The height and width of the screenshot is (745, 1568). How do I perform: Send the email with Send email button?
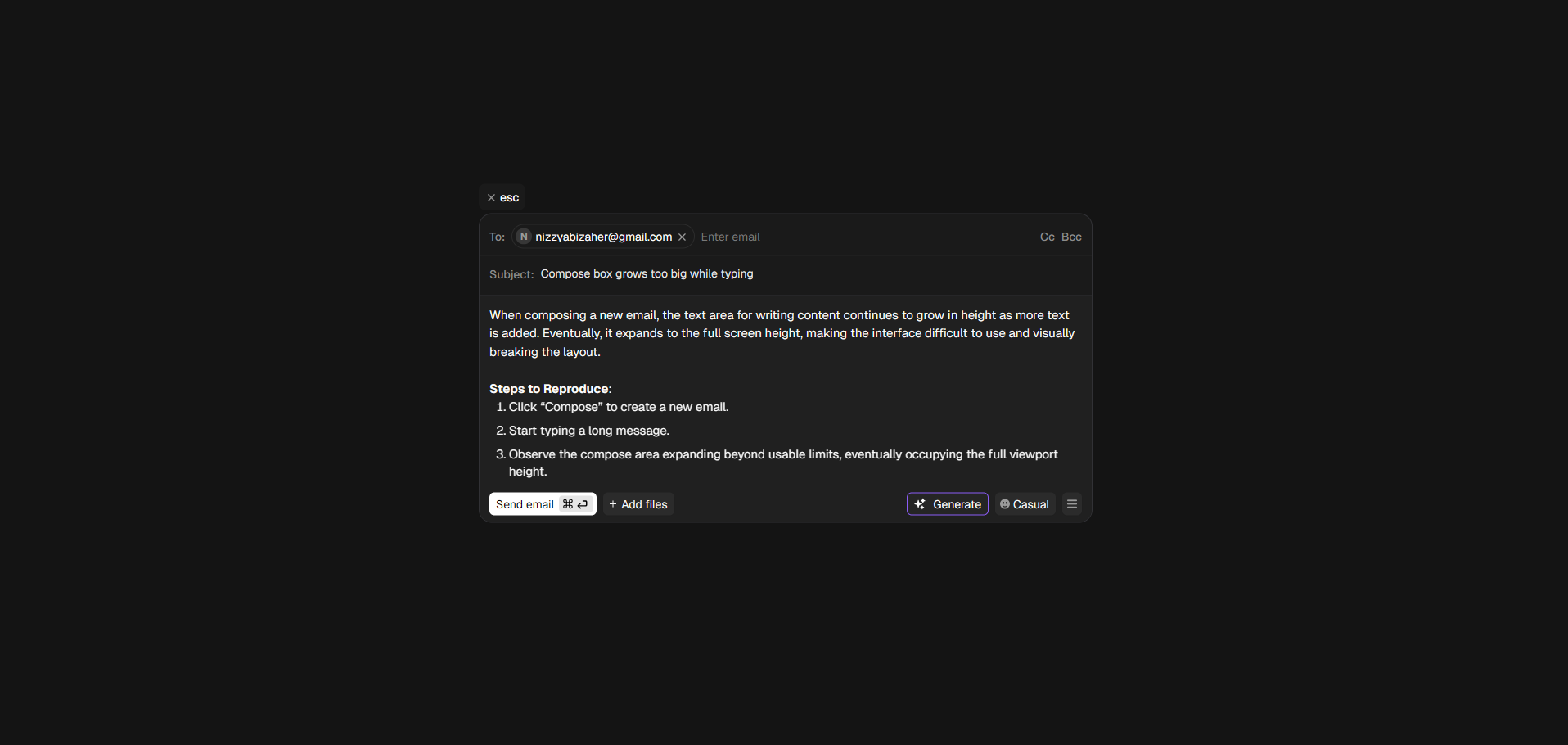(543, 504)
